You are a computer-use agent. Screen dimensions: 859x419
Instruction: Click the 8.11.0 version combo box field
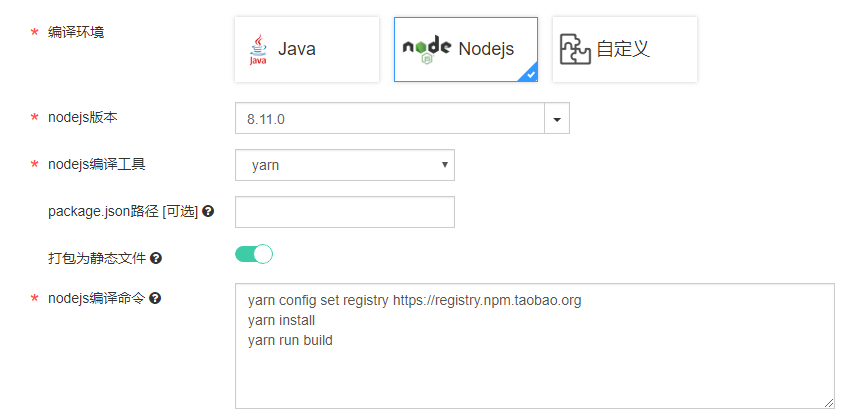[x=390, y=118]
